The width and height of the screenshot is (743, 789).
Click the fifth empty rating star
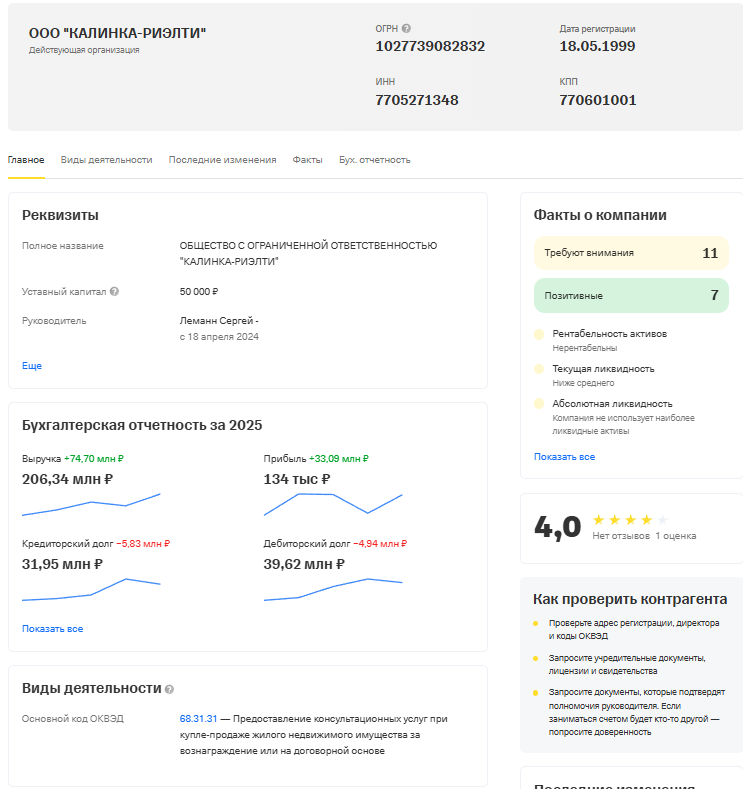pos(662,520)
